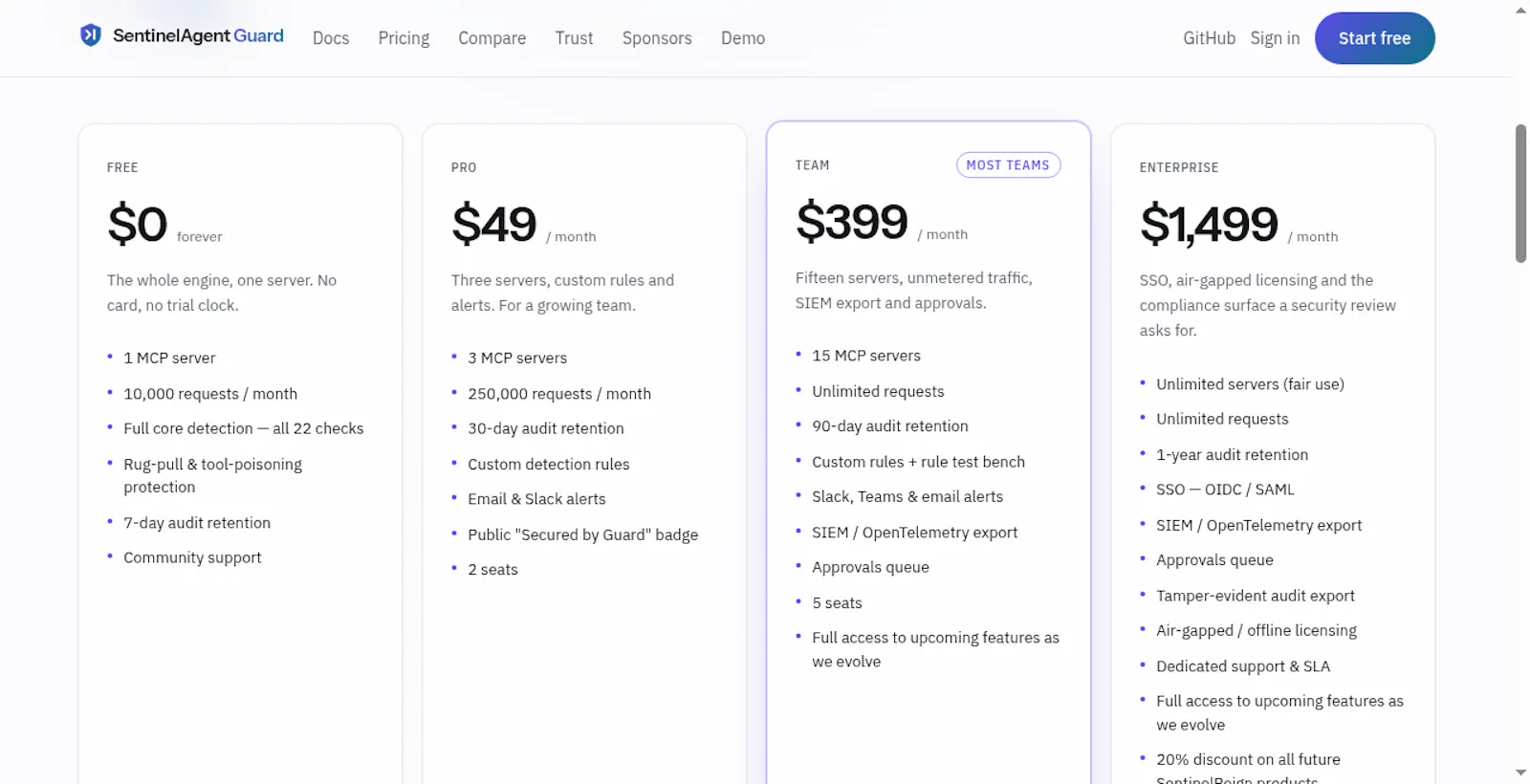Click the SIEM / OpenTelemetry export Team item

914,533
